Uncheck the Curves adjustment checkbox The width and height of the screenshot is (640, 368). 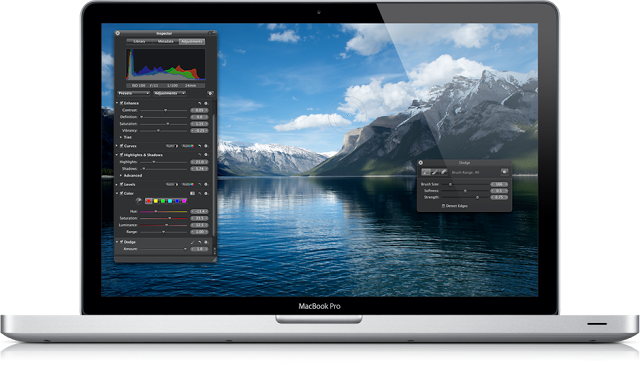[x=122, y=146]
